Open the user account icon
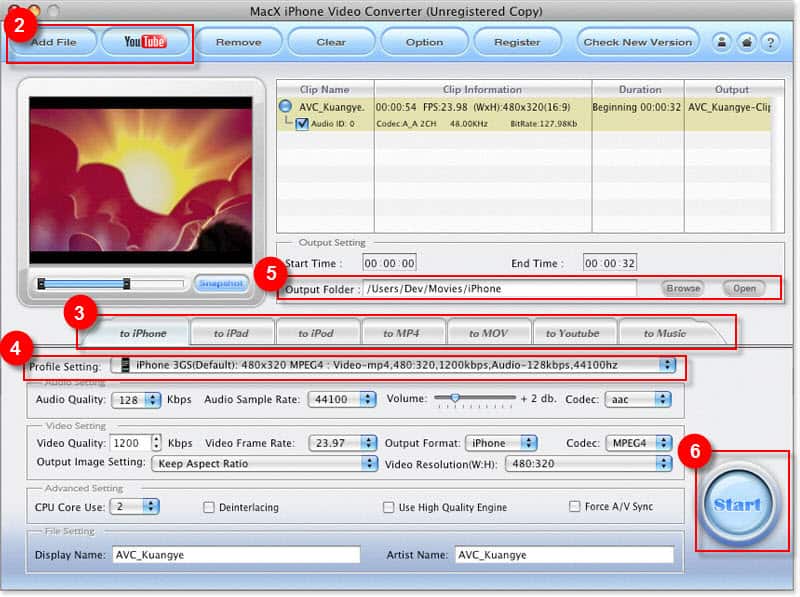 point(721,42)
